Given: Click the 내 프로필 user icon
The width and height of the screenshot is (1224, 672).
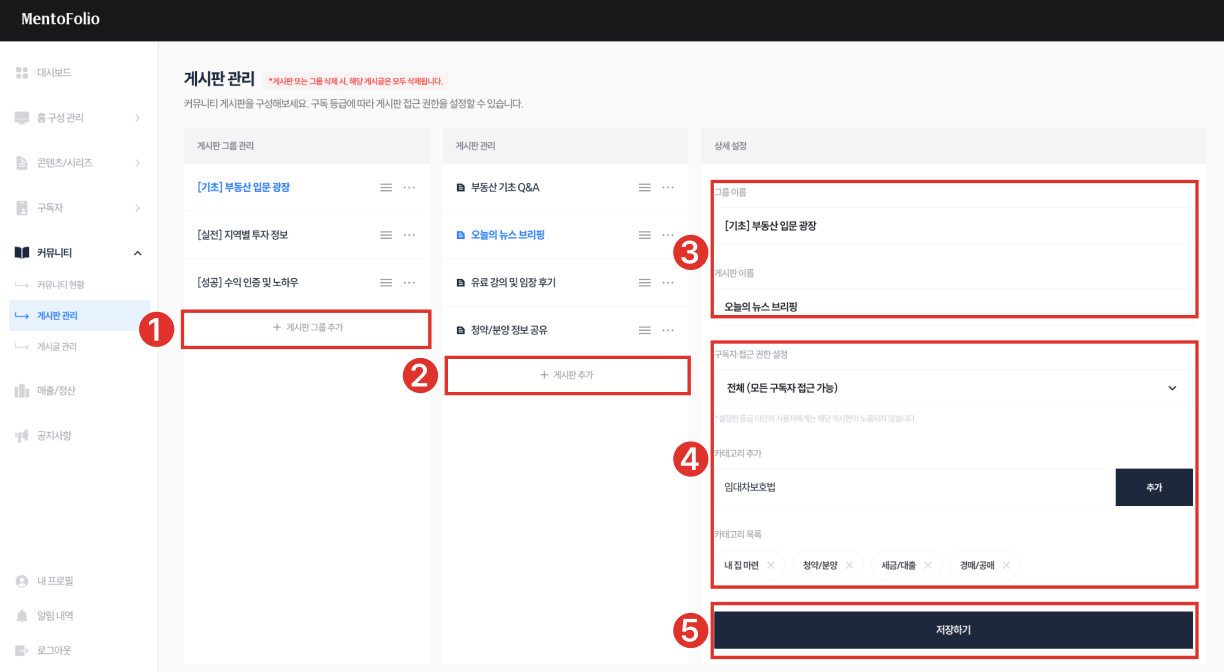Looking at the screenshot, I should [x=22, y=581].
